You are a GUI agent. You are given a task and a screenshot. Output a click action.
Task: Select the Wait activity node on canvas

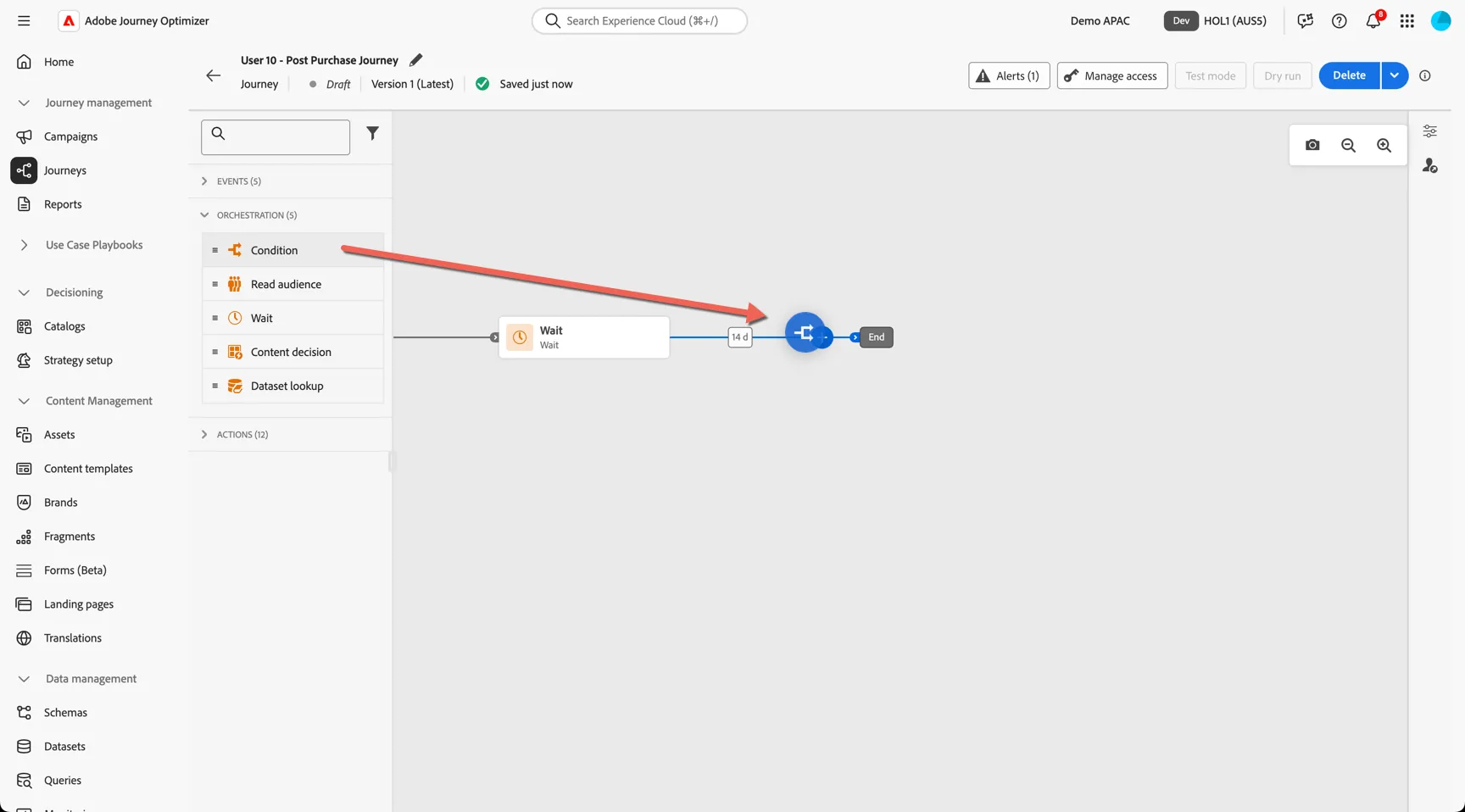[584, 337]
